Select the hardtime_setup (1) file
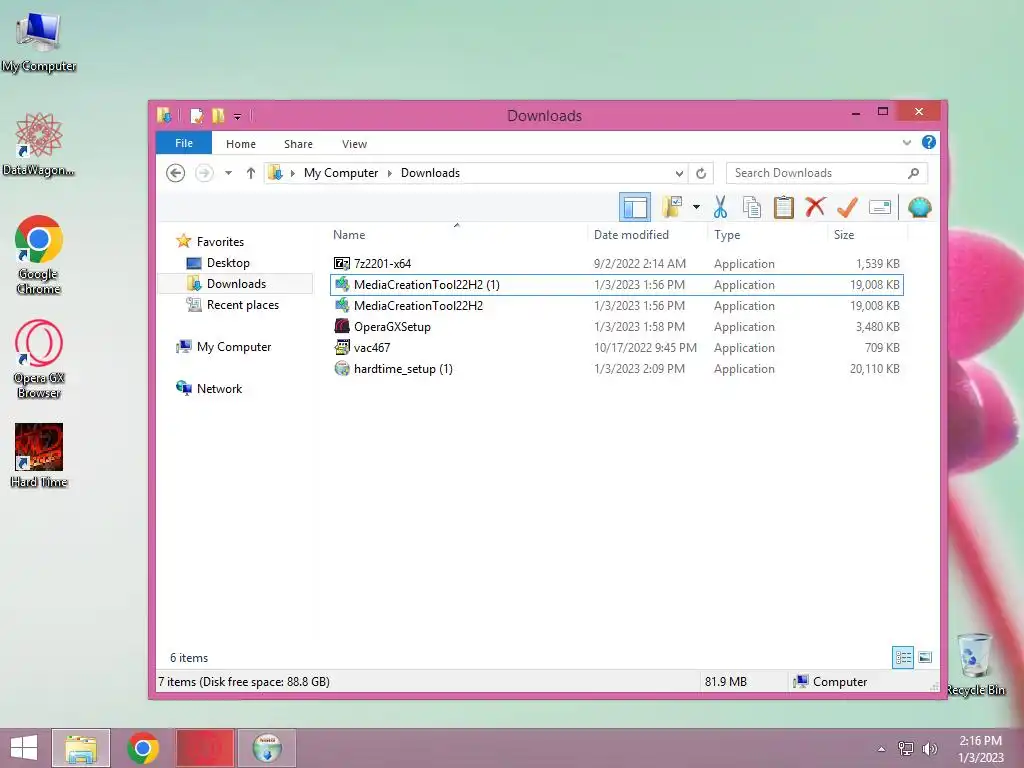 tap(617, 368)
